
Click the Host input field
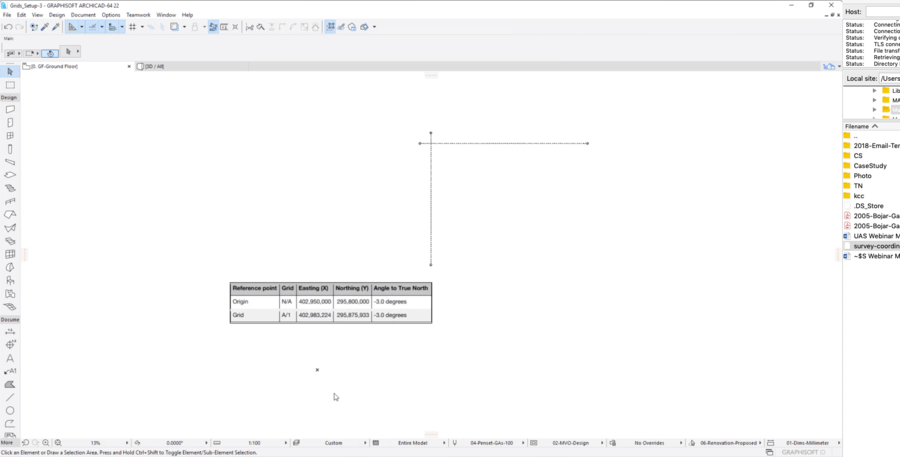(x=882, y=11)
